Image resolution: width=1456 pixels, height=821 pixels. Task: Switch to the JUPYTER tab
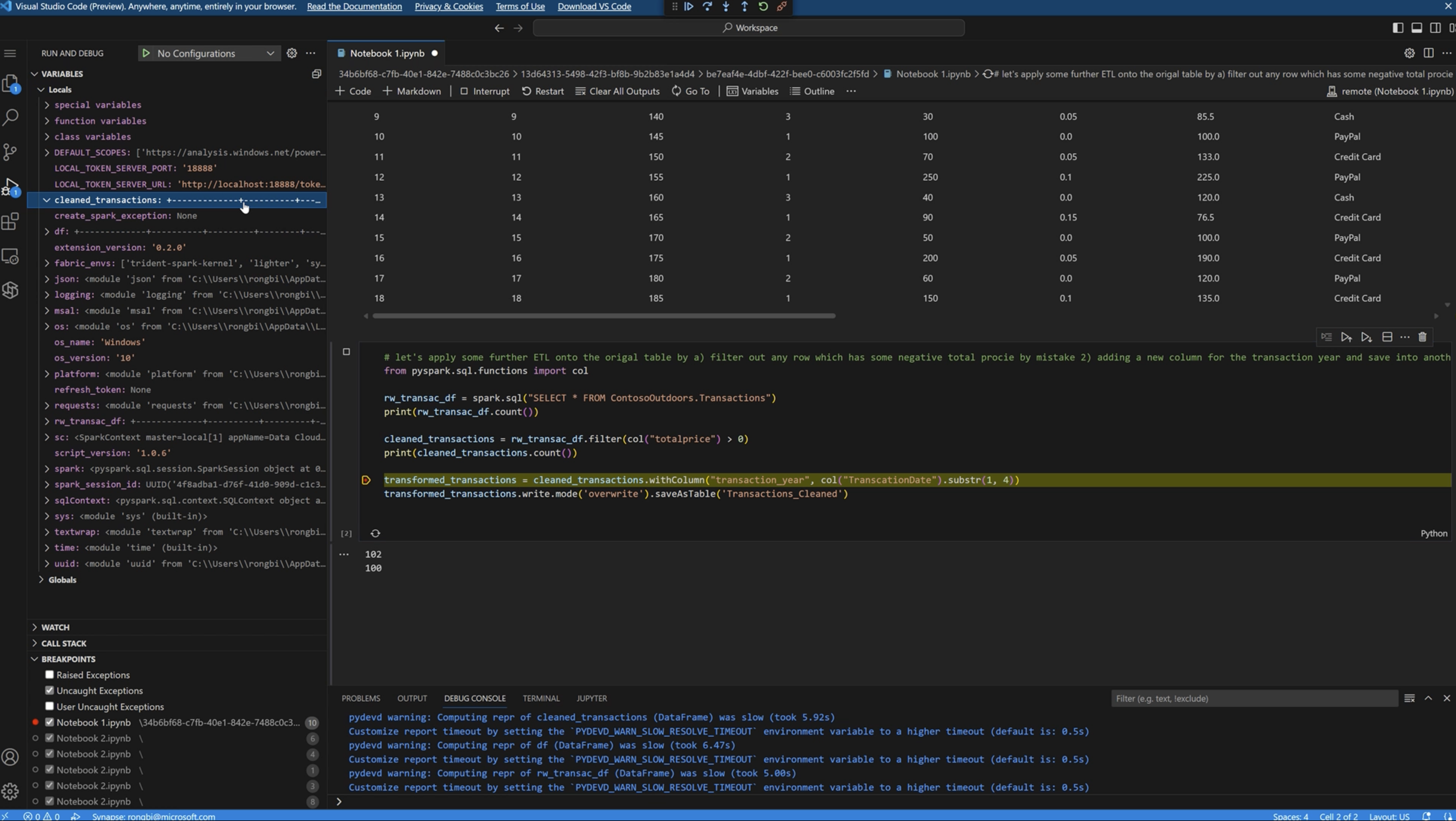pyautogui.click(x=591, y=697)
